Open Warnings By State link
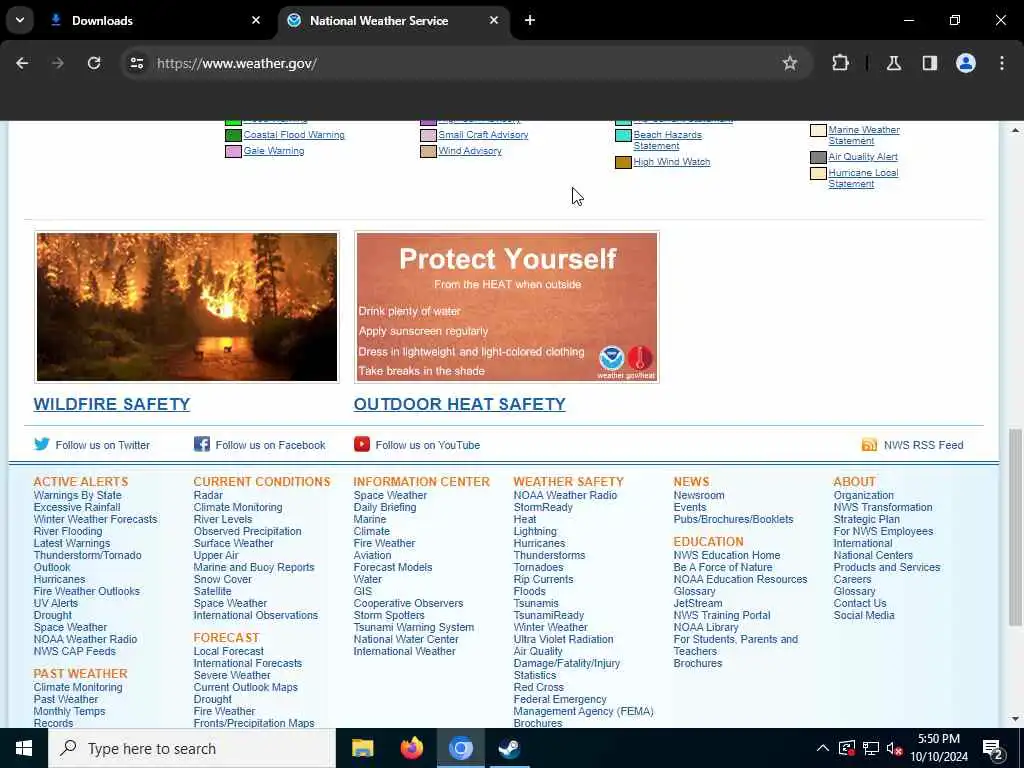Viewport: 1024px width, 768px height. tap(78, 495)
